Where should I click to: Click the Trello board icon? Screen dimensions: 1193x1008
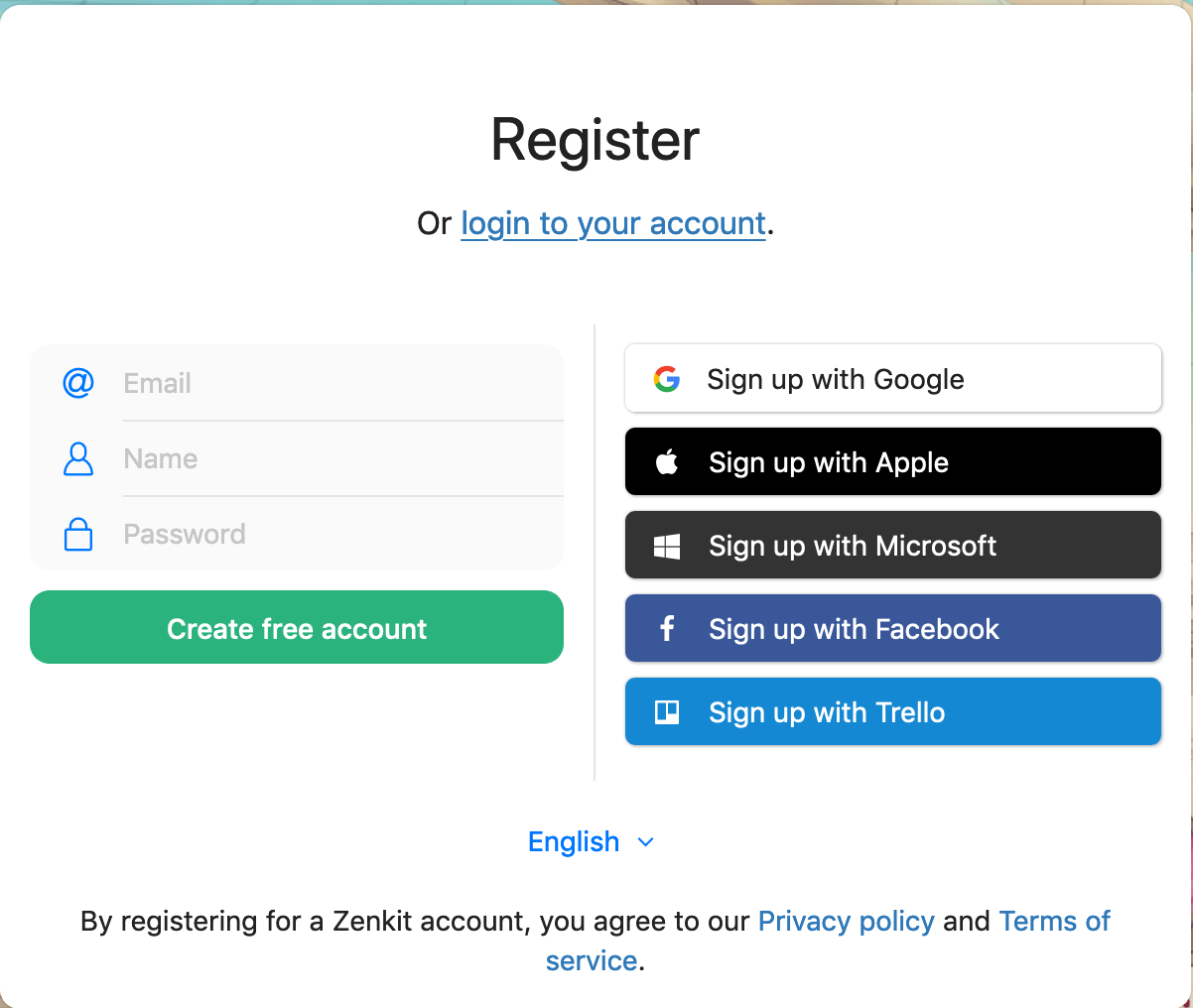coord(667,711)
